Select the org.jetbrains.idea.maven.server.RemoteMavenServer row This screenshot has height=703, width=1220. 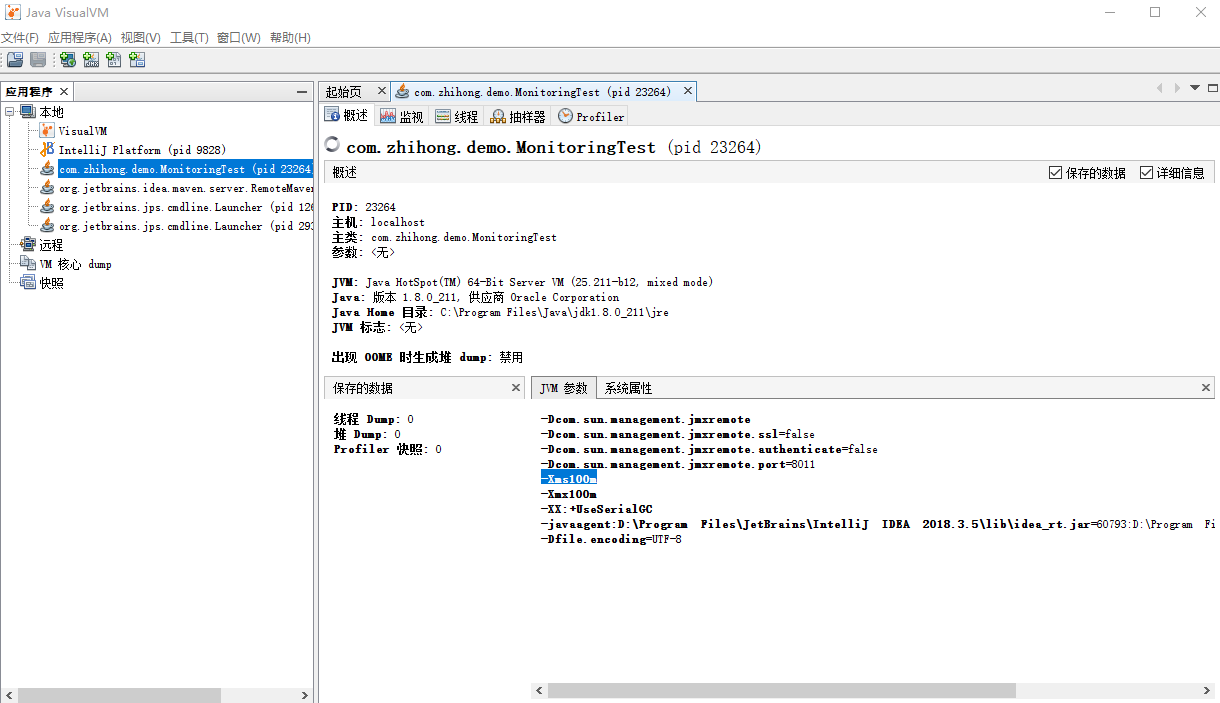(186, 188)
